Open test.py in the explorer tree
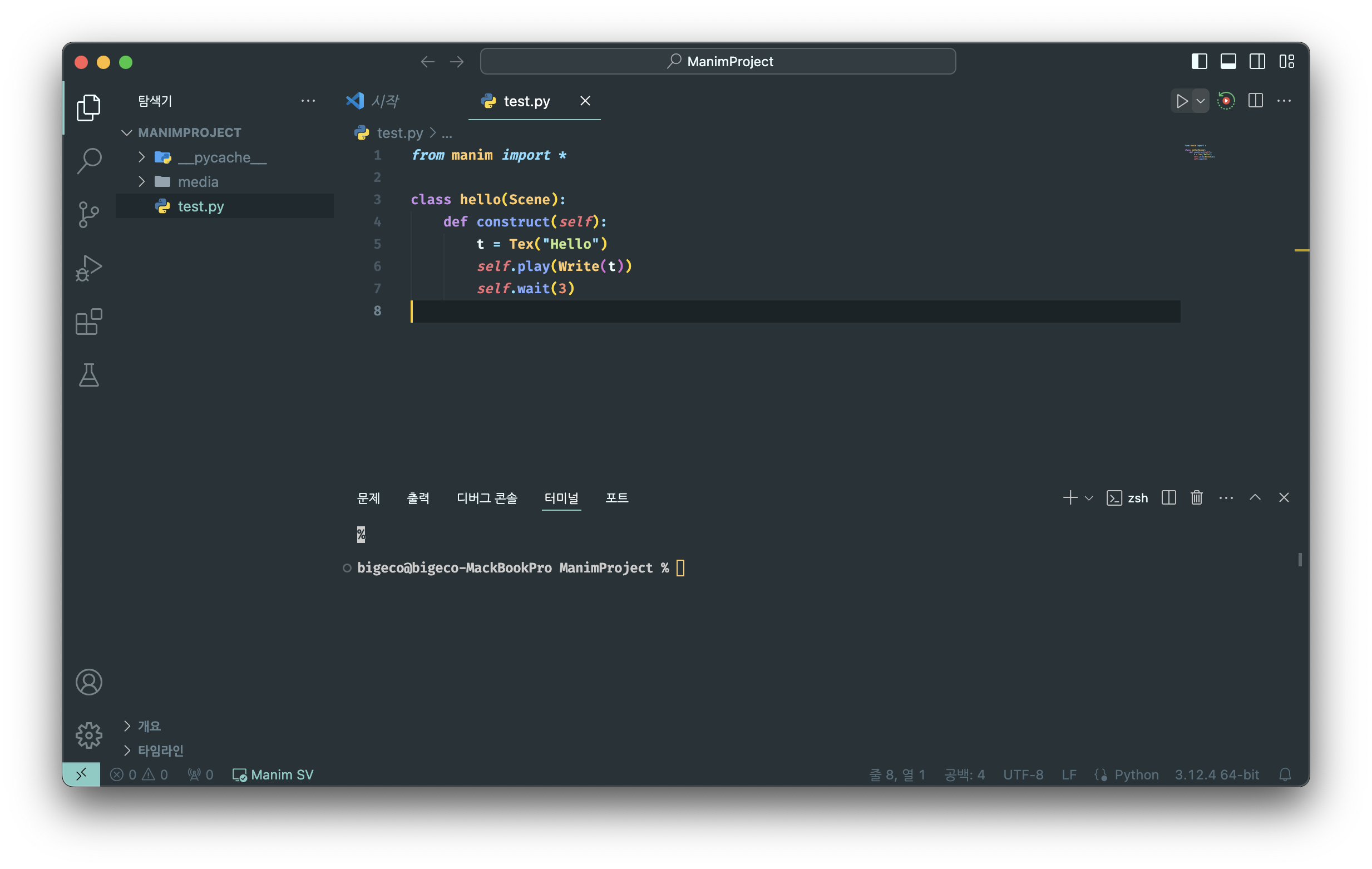Screen dimensions: 1372x869 (x=224, y=206)
